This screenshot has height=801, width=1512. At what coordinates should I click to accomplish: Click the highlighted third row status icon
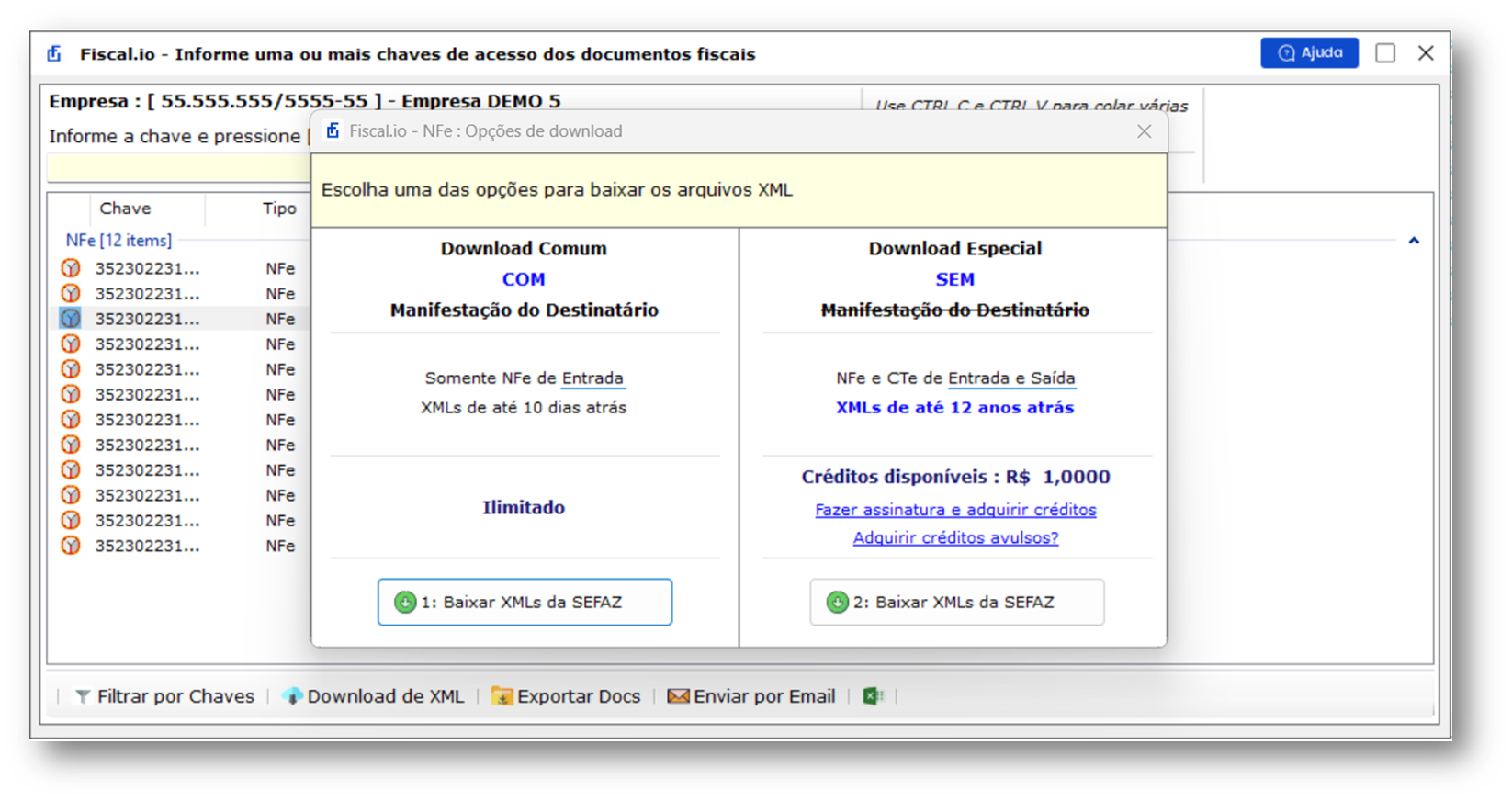71,319
